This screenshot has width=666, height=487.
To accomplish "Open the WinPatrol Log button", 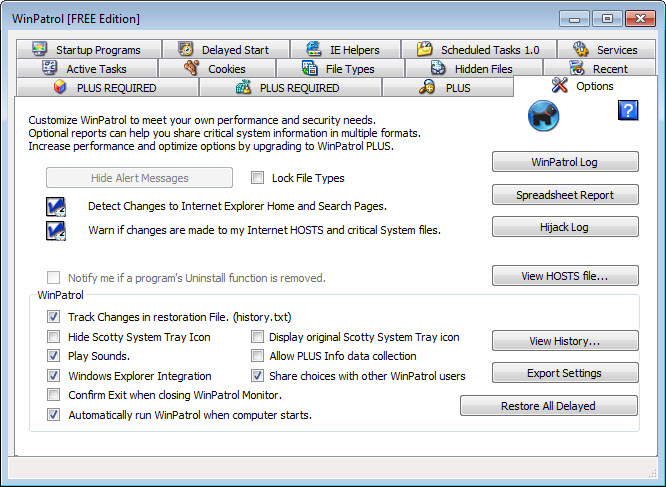I will [565, 163].
